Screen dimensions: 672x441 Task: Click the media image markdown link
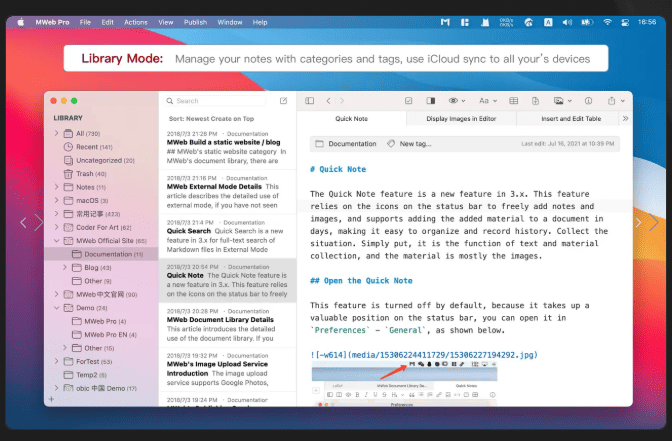[x=423, y=355]
